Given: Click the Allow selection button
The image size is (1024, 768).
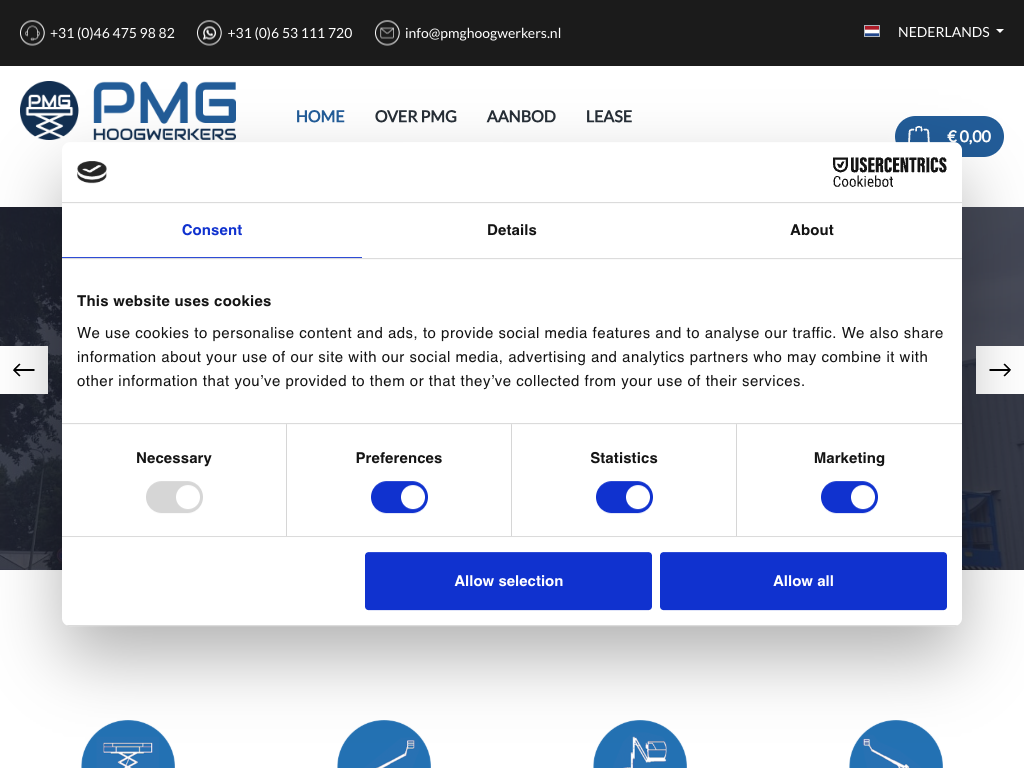Looking at the screenshot, I should (508, 581).
